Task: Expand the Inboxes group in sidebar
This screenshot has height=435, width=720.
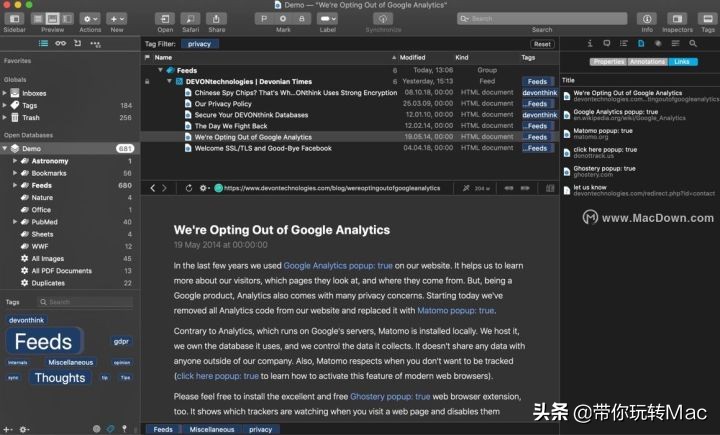Action: [x=6, y=93]
